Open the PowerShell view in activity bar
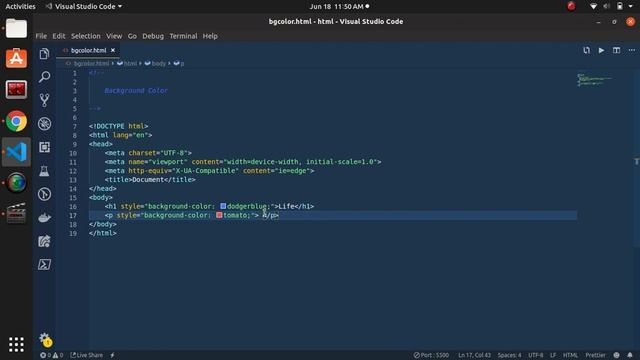This screenshot has height=360, width=640. (x=44, y=264)
